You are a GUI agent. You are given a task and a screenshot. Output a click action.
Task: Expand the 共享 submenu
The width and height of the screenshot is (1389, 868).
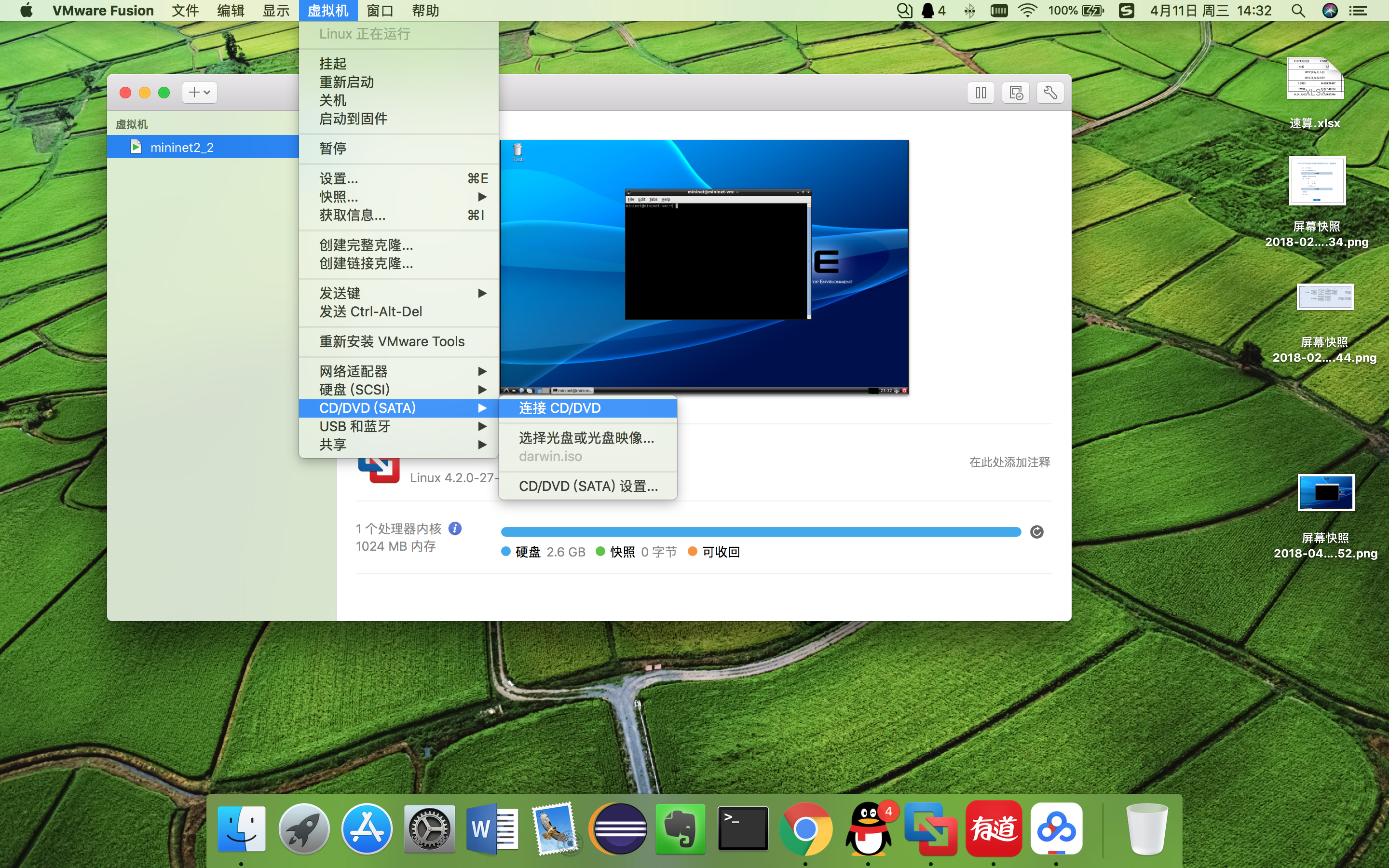[398, 445]
